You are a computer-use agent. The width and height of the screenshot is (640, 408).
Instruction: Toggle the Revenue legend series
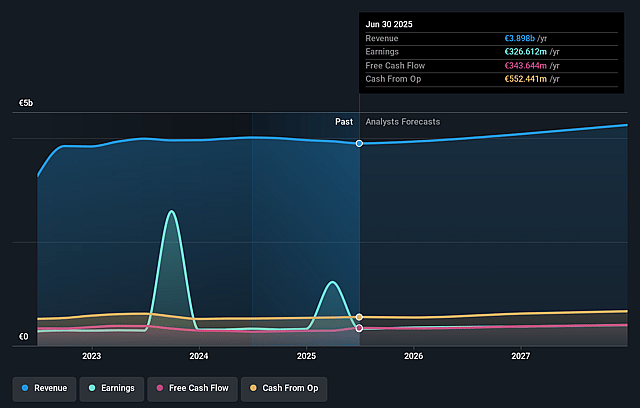tap(44, 388)
